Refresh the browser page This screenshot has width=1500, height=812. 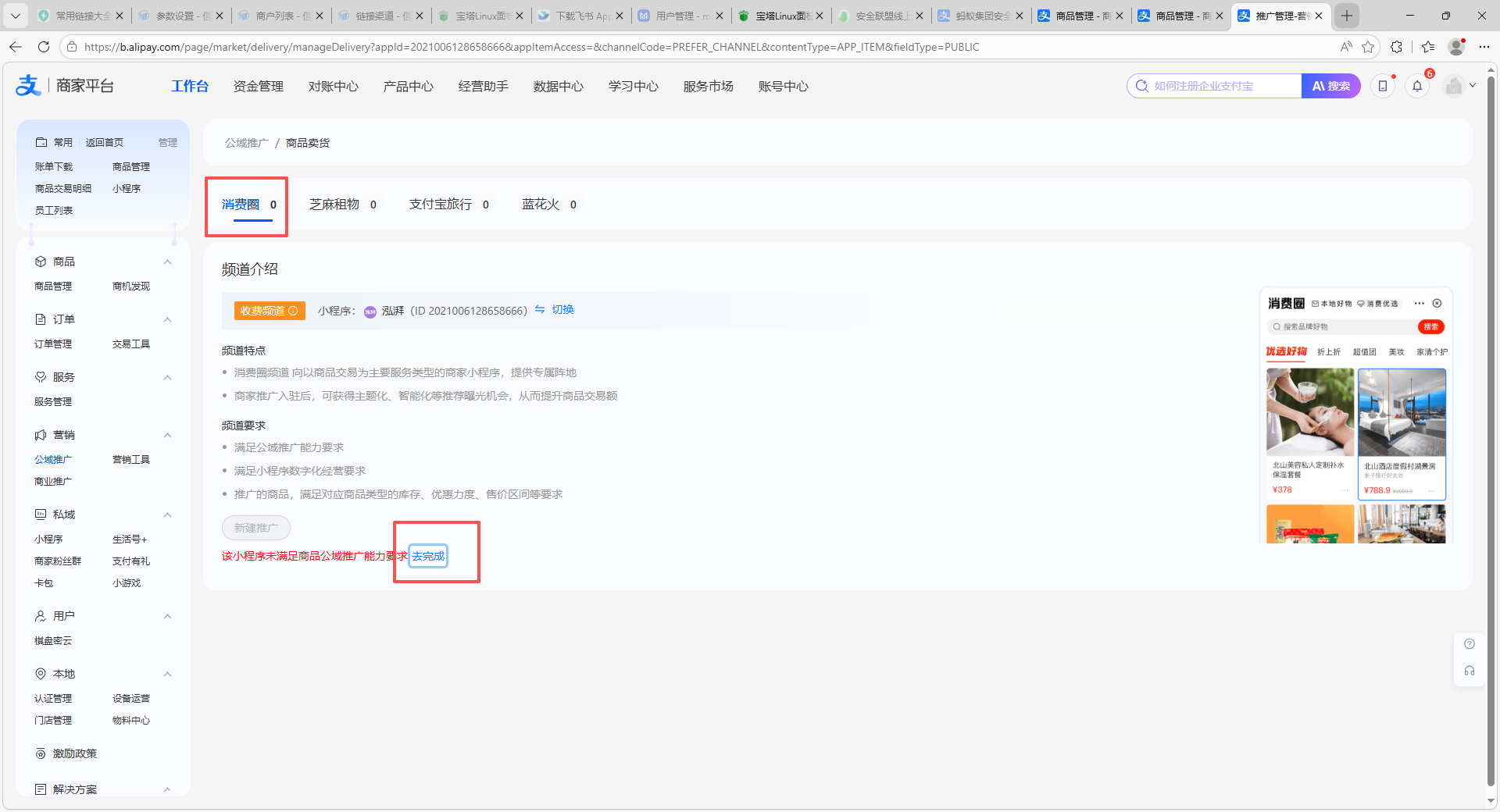coord(44,47)
